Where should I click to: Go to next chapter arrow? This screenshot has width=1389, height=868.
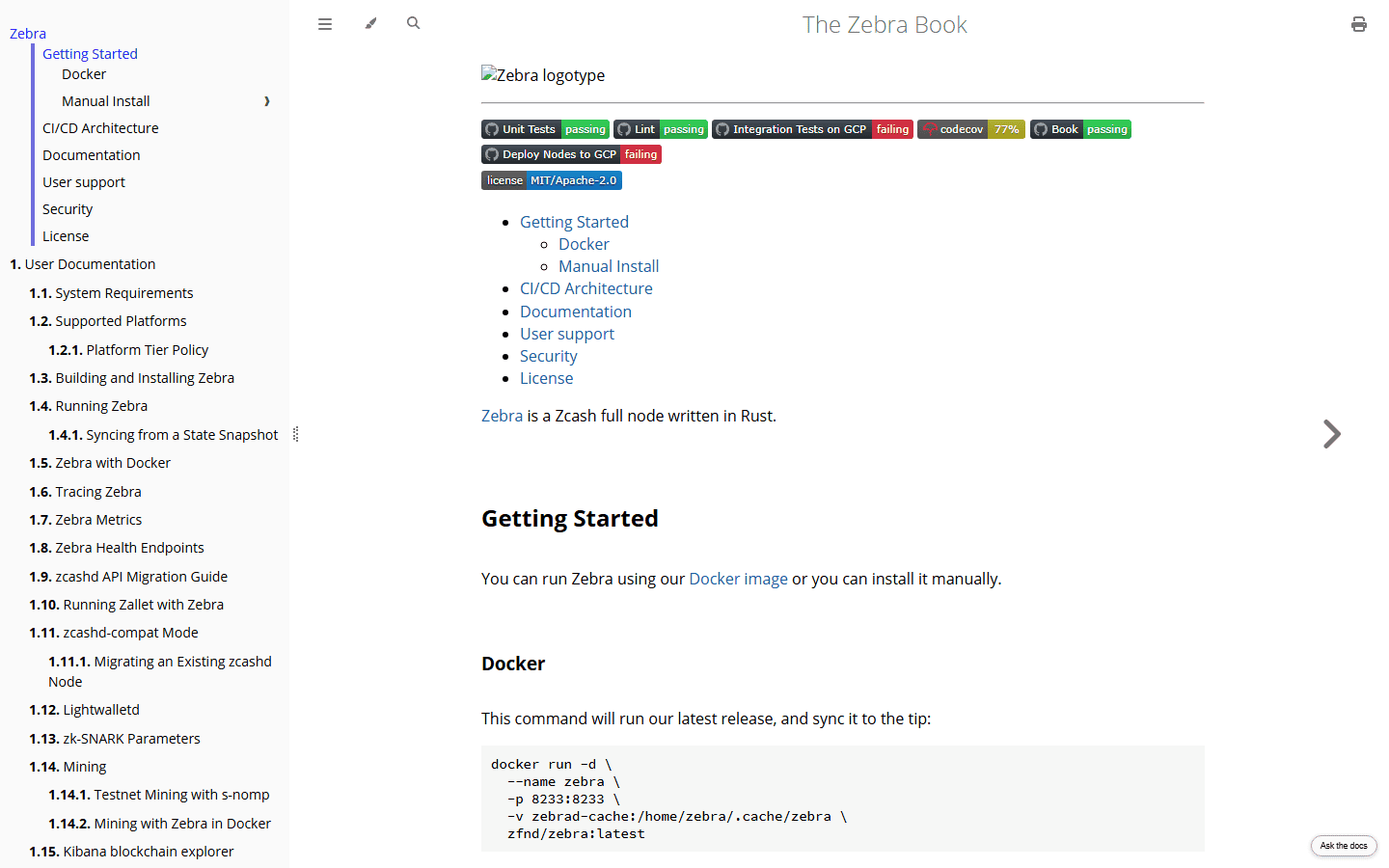pos(1332,434)
